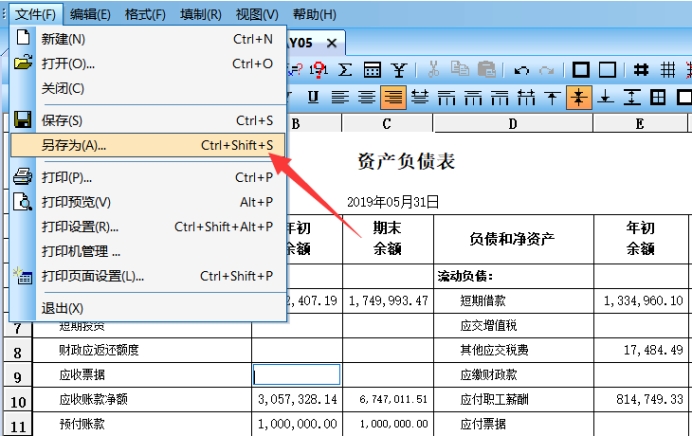Close the document tab with X
The image size is (692, 437).
(x=332, y=42)
